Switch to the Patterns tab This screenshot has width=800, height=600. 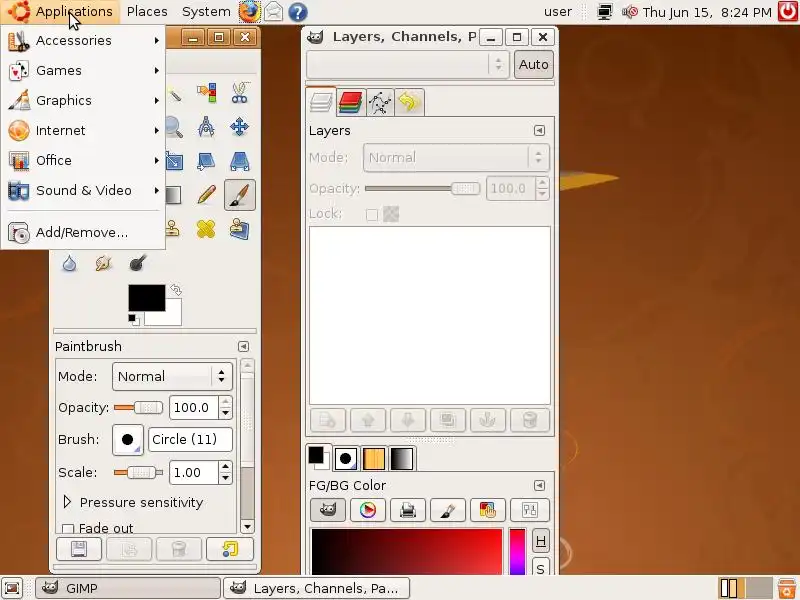tap(373, 458)
